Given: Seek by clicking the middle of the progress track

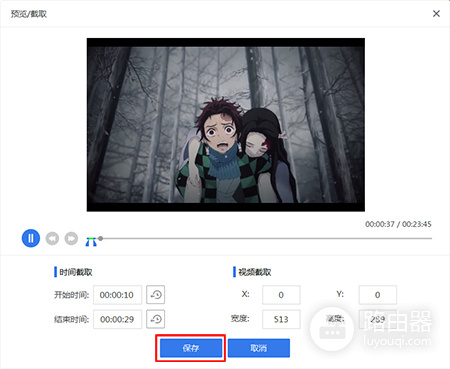Looking at the screenshot, I should click(x=266, y=238).
